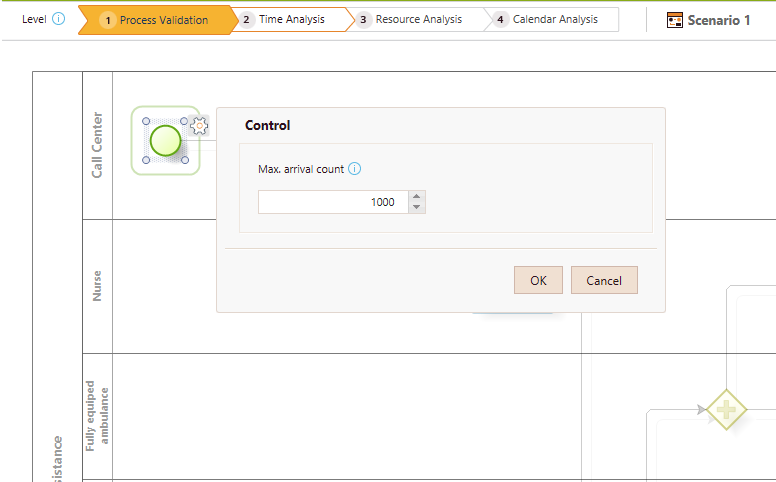Click the Level label
This screenshot has height=482, width=776.
coord(34,19)
